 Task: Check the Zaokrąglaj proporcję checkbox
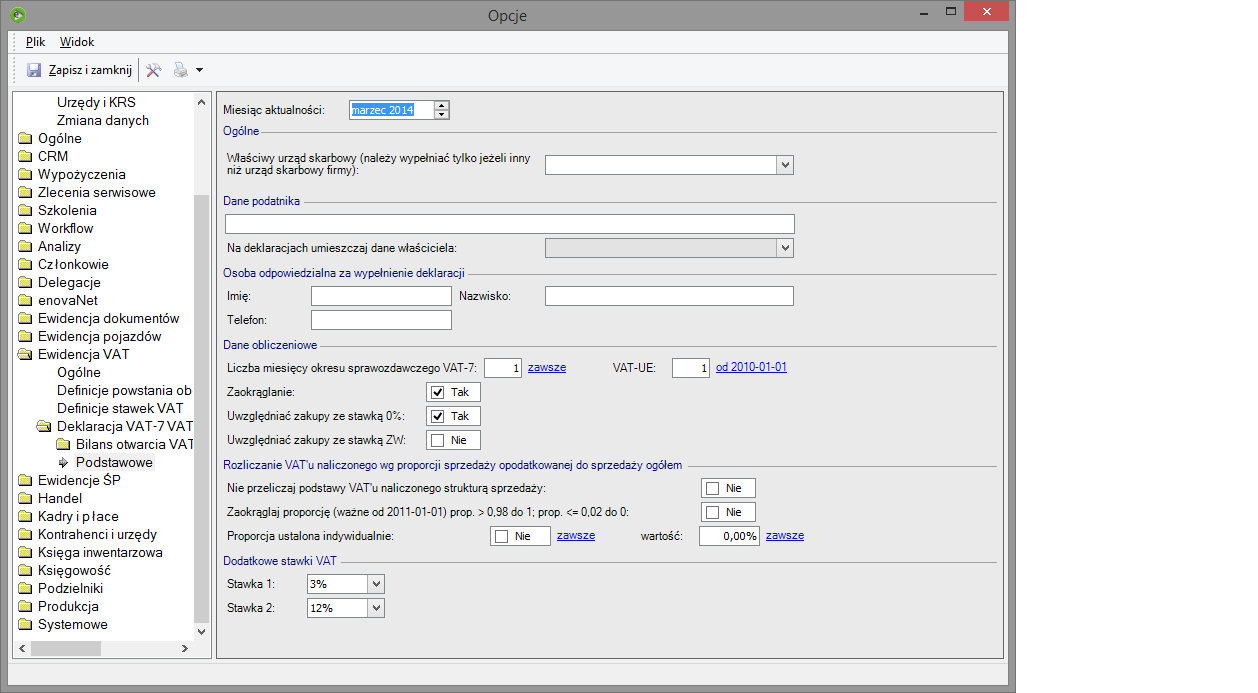(712, 513)
